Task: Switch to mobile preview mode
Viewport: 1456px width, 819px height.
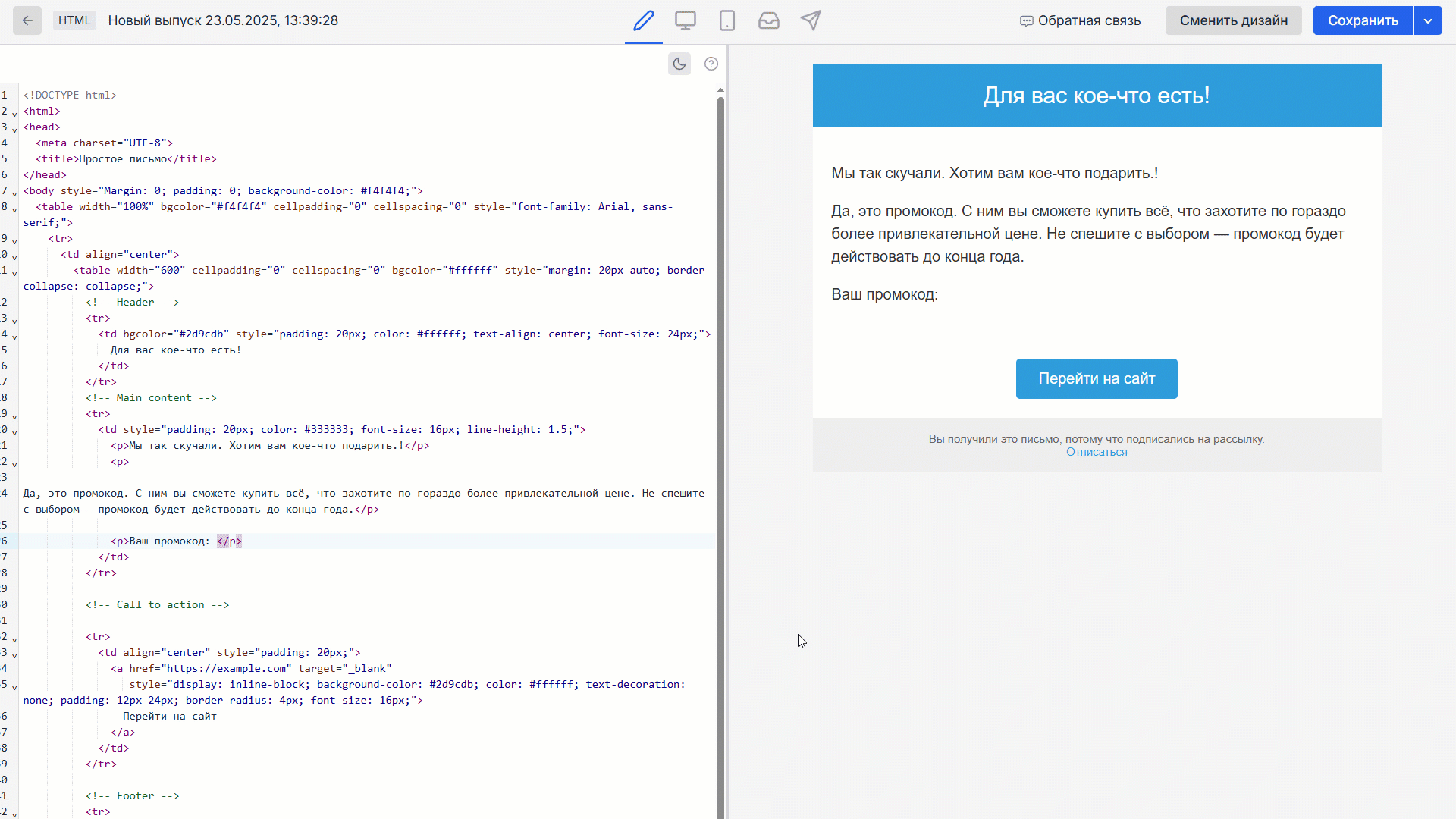Action: tap(727, 20)
